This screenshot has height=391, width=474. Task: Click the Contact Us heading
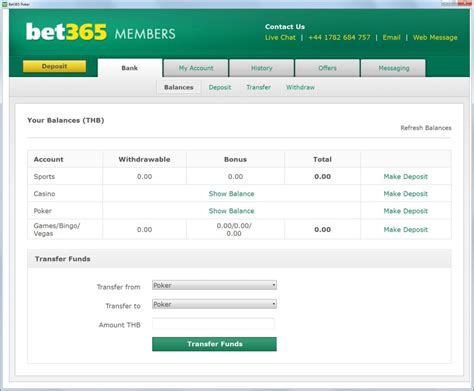[x=285, y=27]
